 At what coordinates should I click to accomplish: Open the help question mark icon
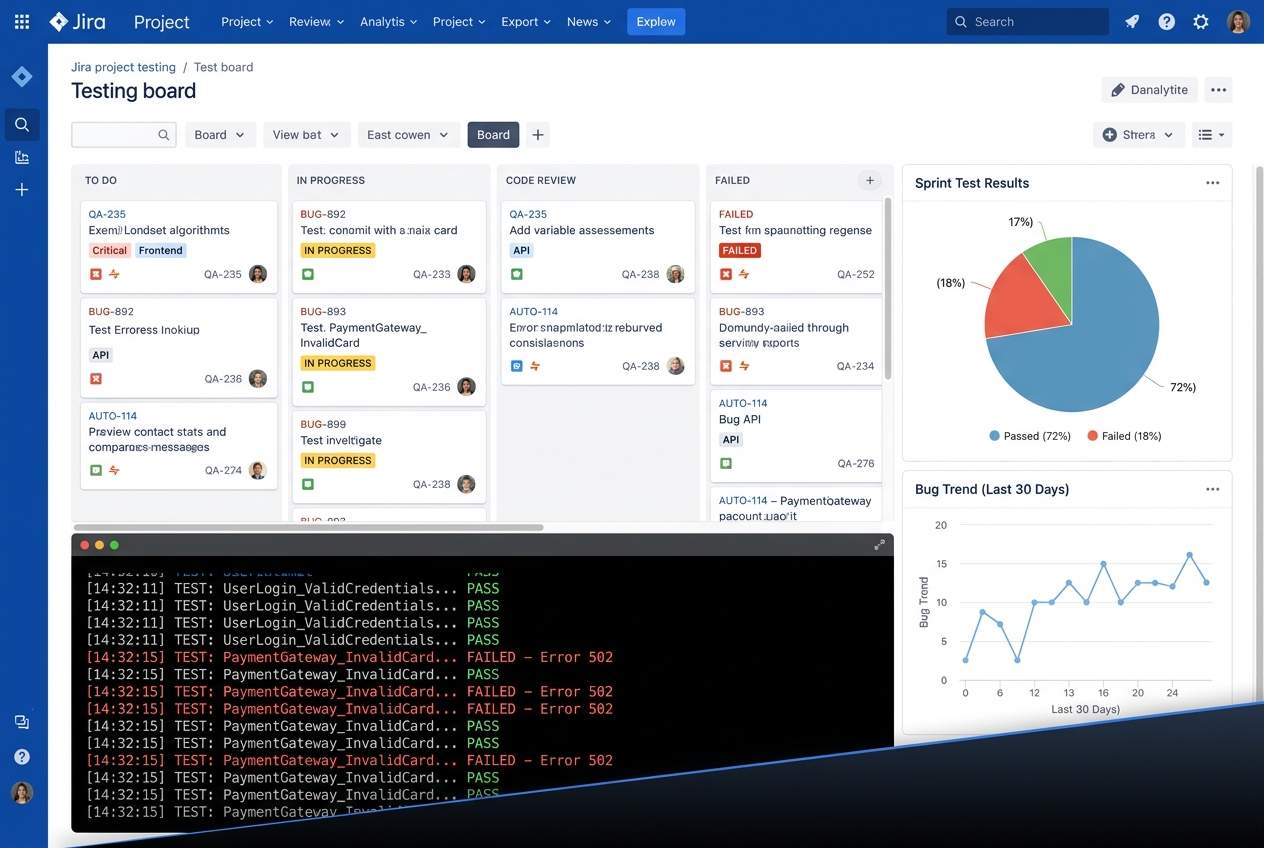click(x=1166, y=21)
